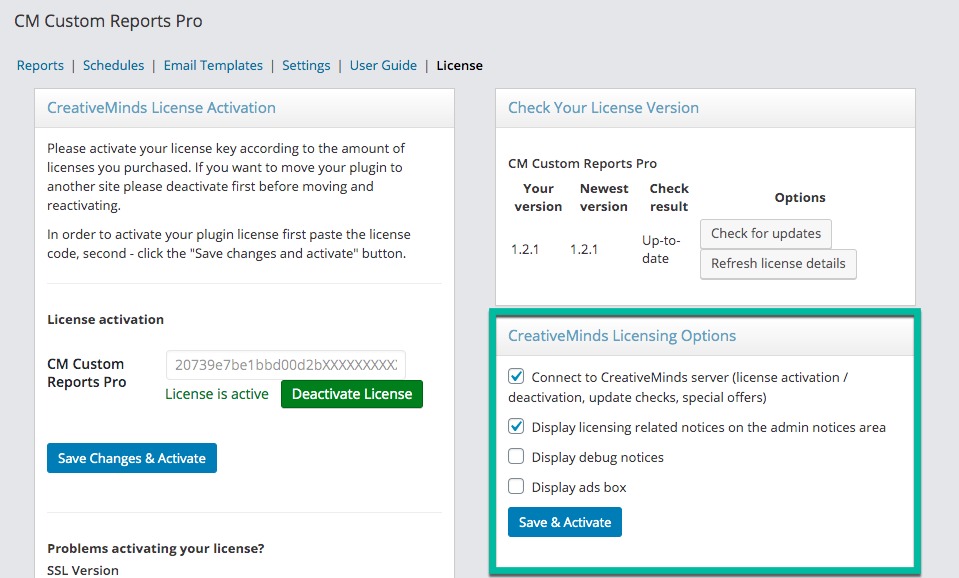Click Save Changes & Activate button
This screenshot has width=959, height=578.
[131, 458]
